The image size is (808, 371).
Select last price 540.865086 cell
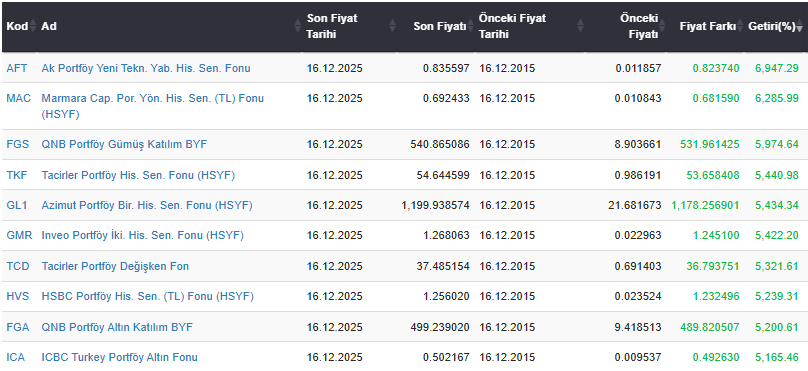click(440, 144)
